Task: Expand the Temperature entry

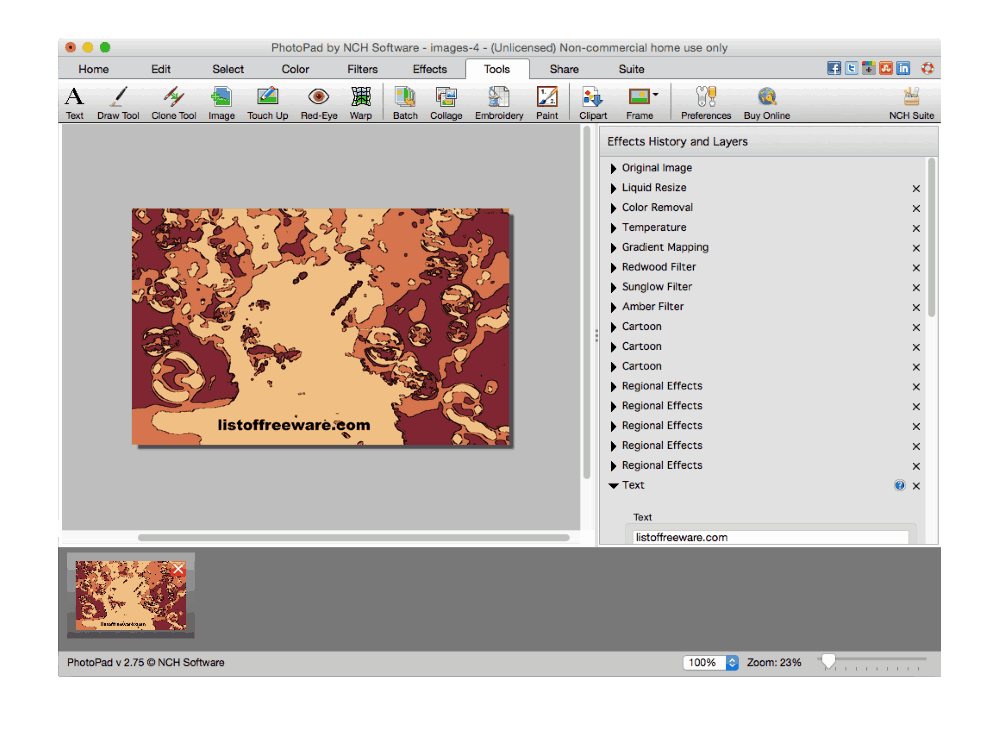Action: click(x=613, y=228)
